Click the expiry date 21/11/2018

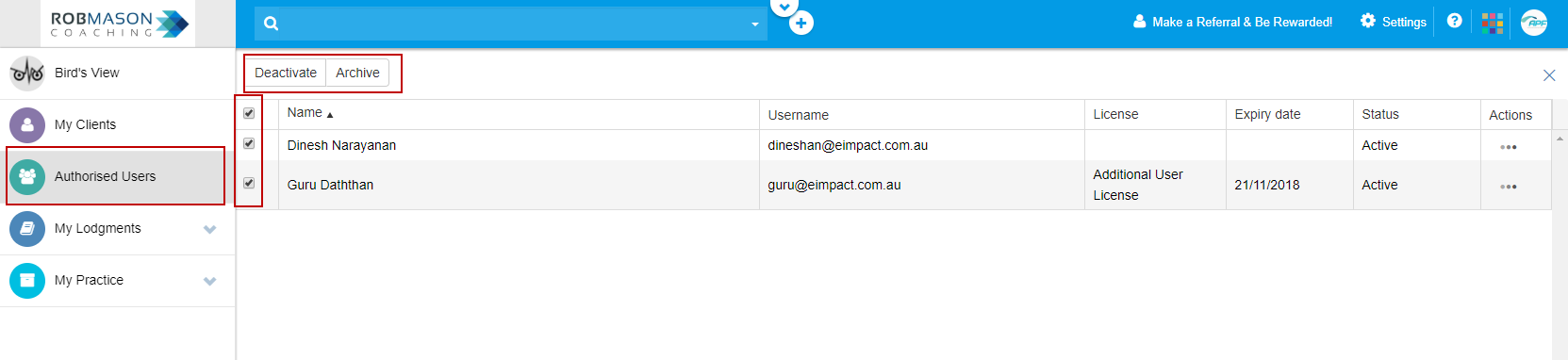tap(1267, 185)
